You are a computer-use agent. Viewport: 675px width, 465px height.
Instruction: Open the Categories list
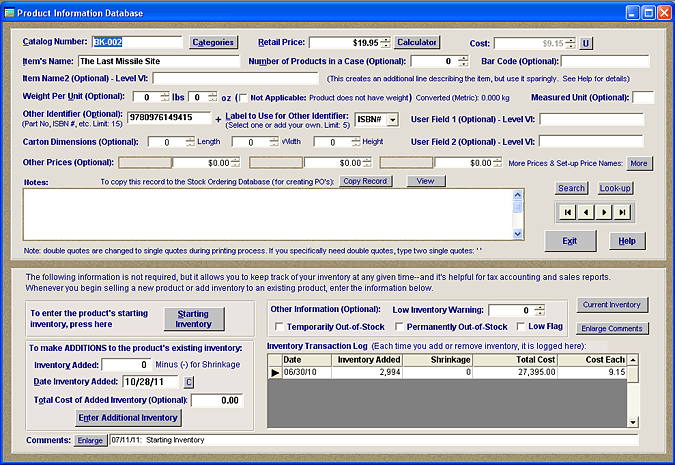click(x=212, y=43)
